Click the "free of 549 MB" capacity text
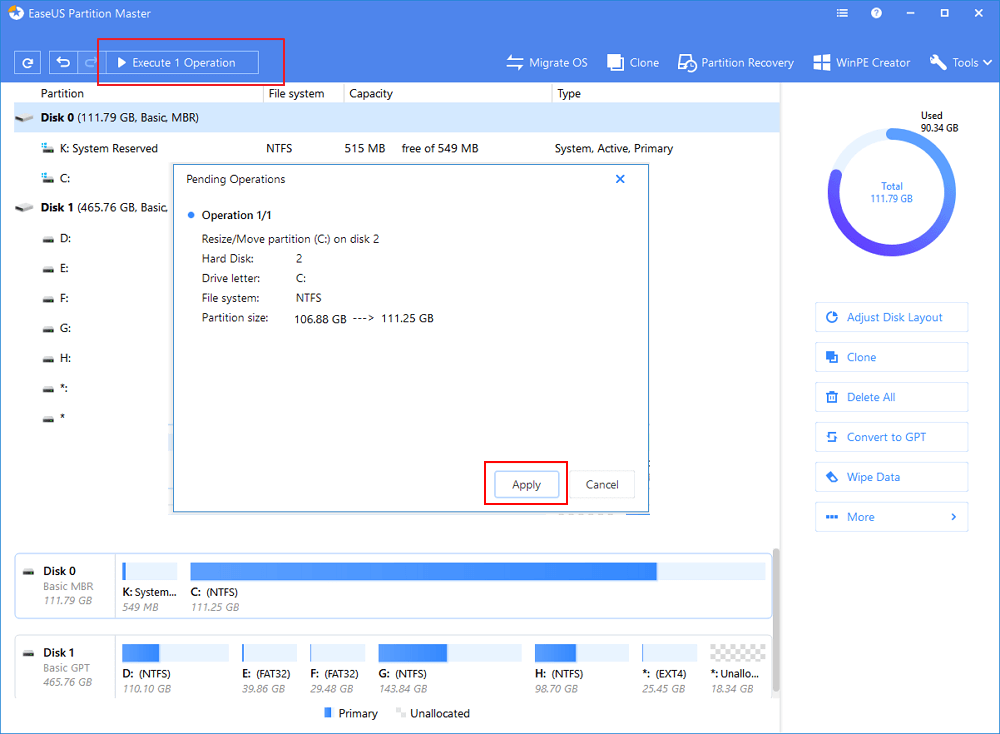1000x734 pixels. [x=439, y=149]
